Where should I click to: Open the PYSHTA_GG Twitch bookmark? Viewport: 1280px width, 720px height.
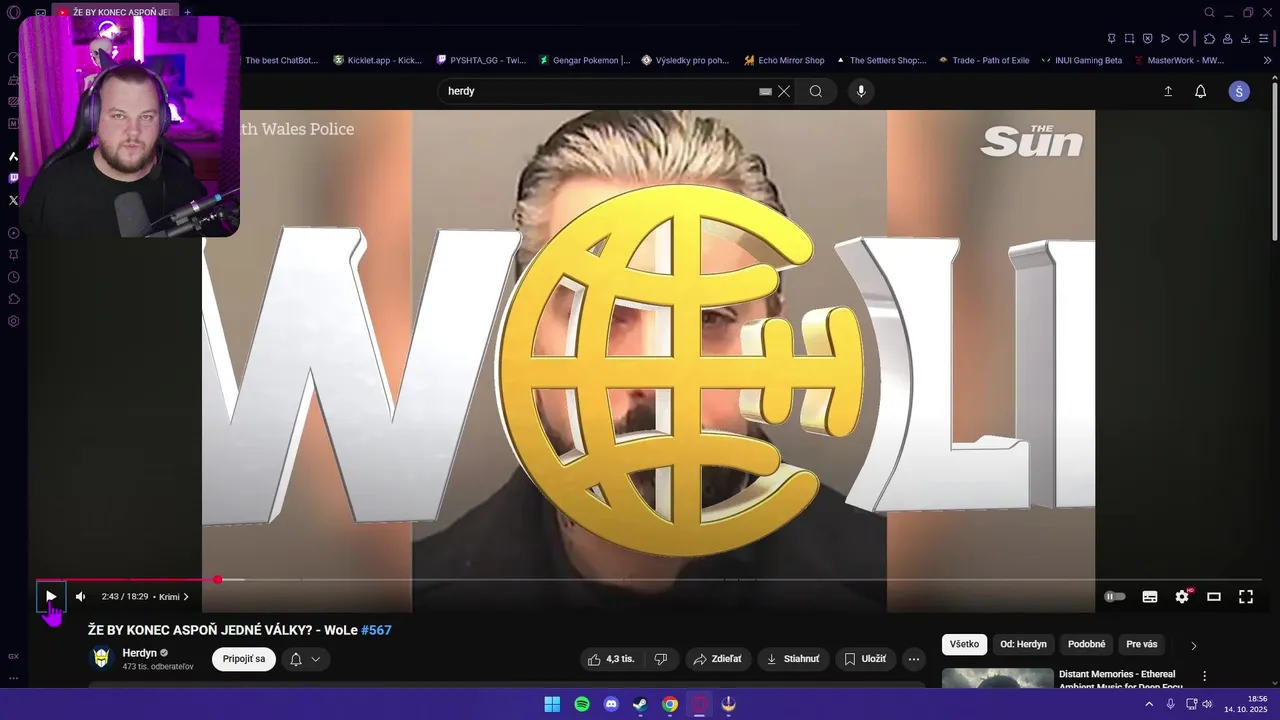(481, 60)
